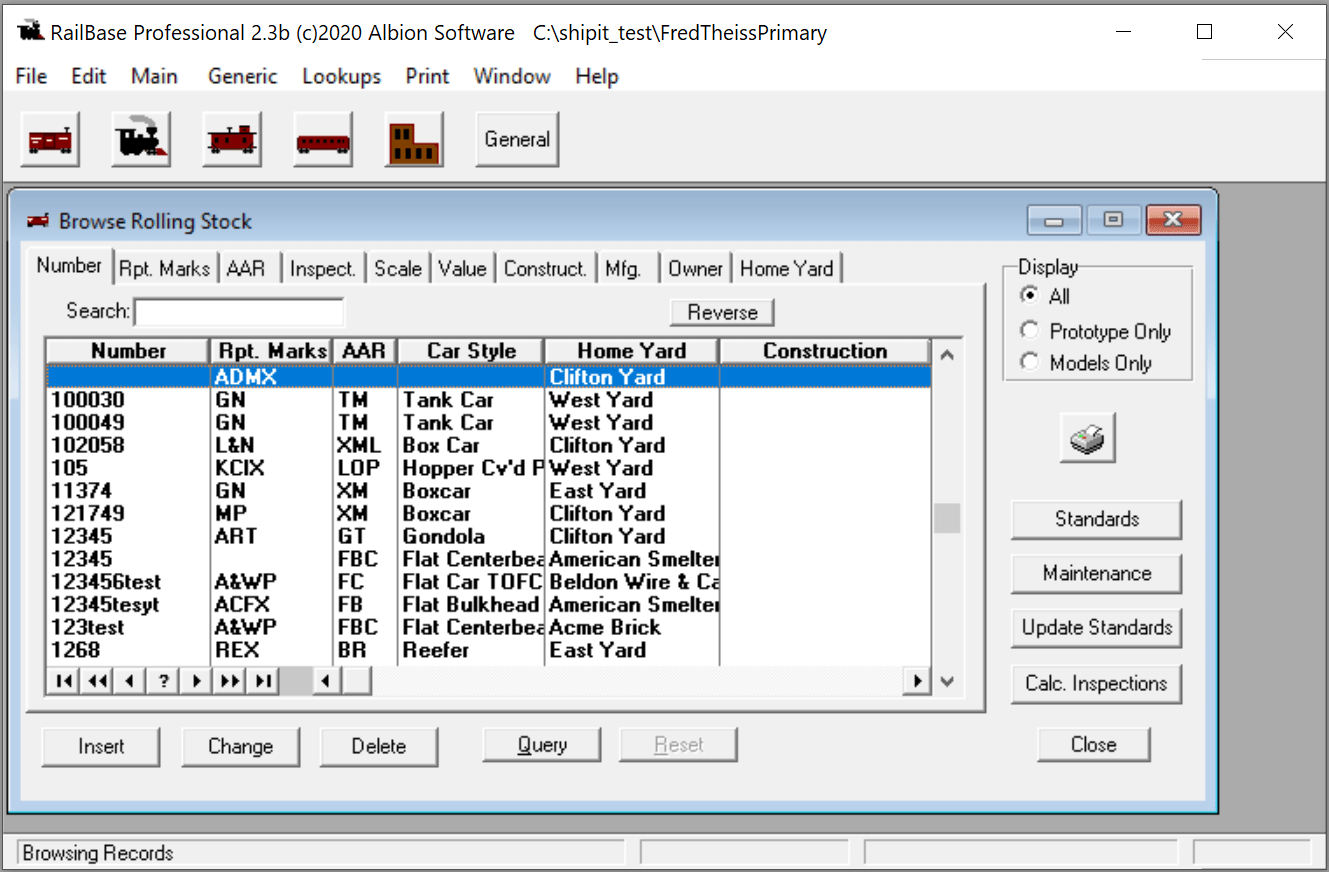Image resolution: width=1329 pixels, height=872 pixels.
Task: Click the Reverse button
Action: tap(722, 312)
